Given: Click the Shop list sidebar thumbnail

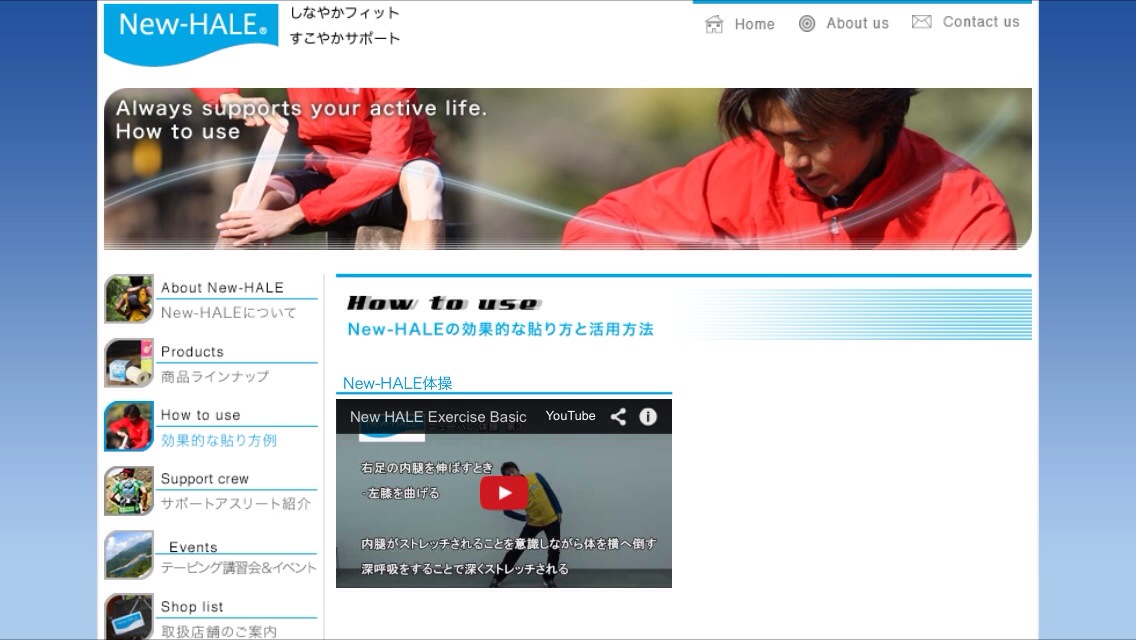Looking at the screenshot, I should pos(129,616).
